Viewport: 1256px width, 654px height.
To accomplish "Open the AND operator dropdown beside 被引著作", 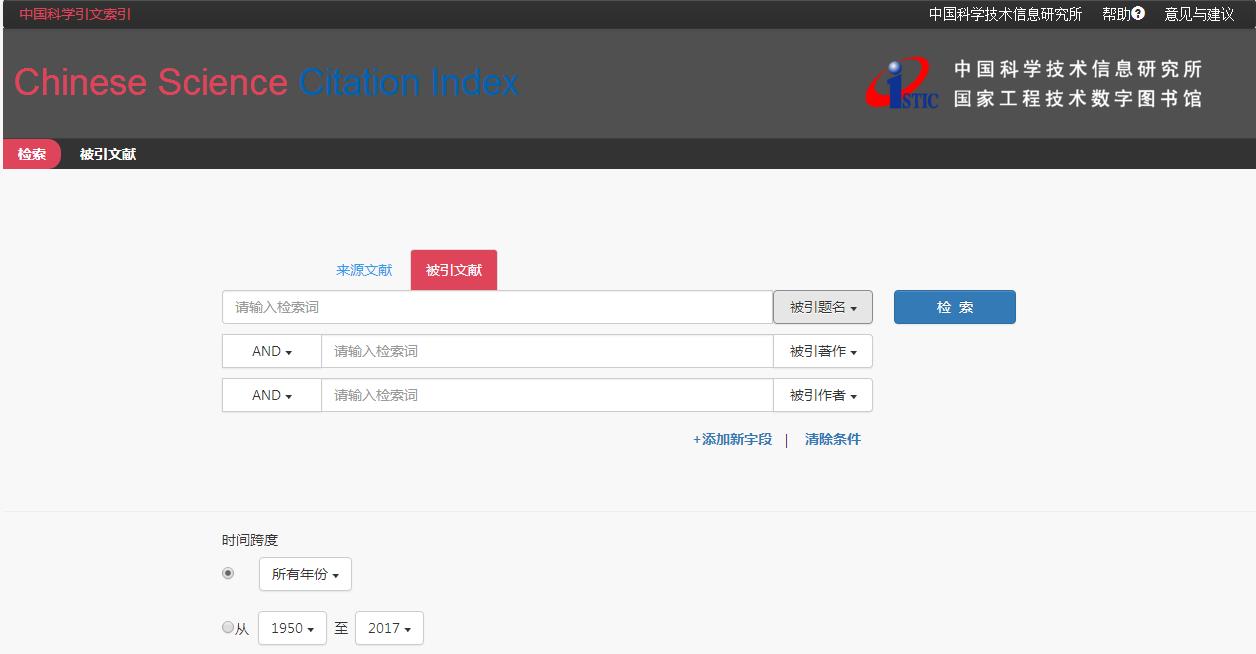I will click(272, 351).
